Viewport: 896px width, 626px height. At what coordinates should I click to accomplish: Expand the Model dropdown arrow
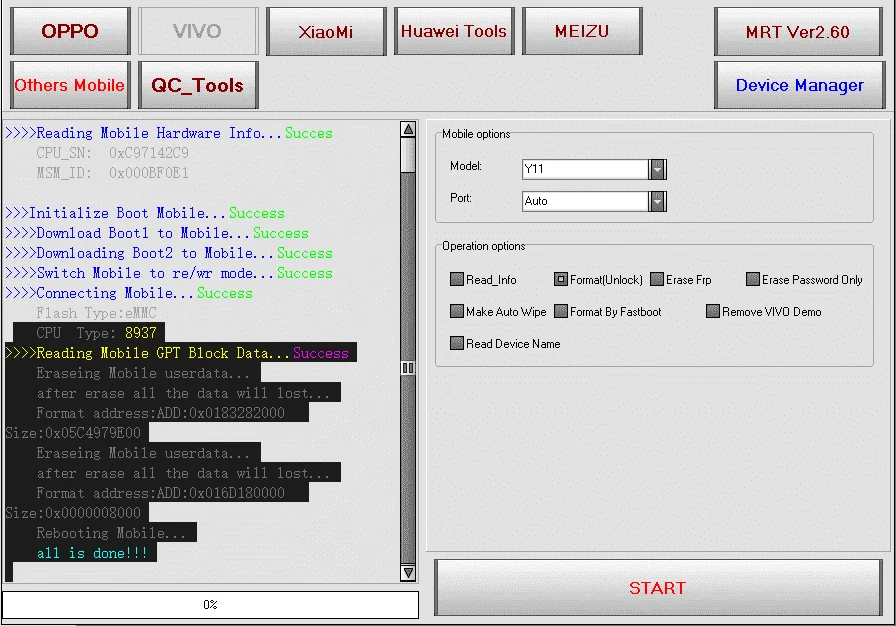click(658, 169)
